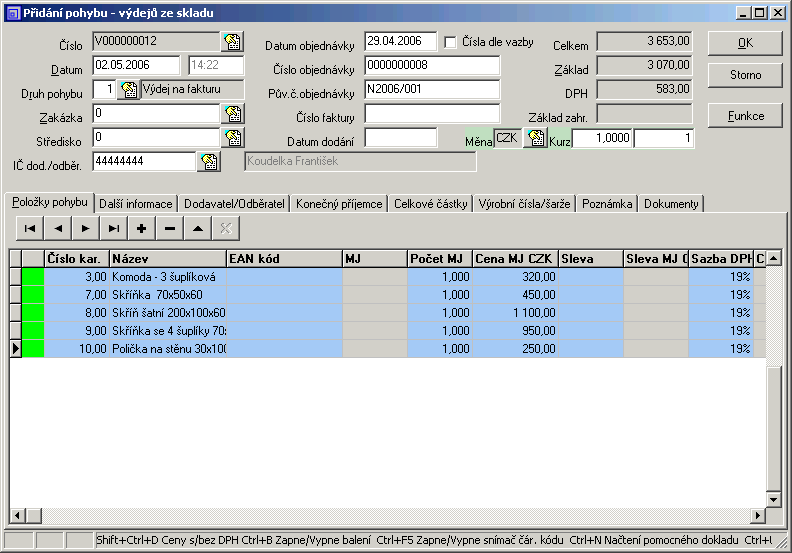792x553 pixels.
Task: Click row selector of Polička row
Action: click(16, 348)
